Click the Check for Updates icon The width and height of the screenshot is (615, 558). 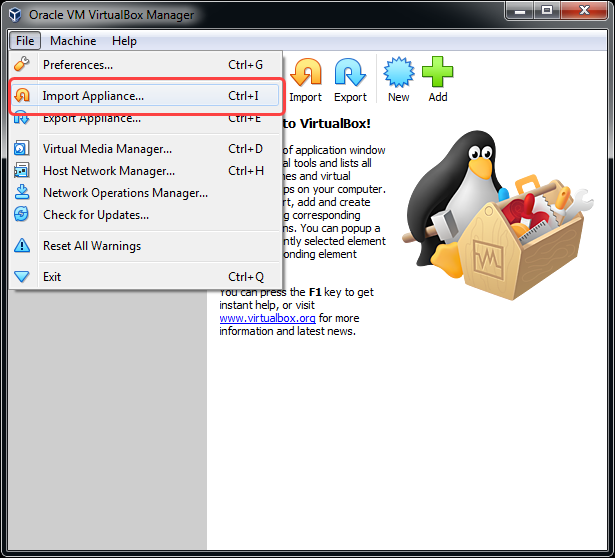tap(22, 215)
